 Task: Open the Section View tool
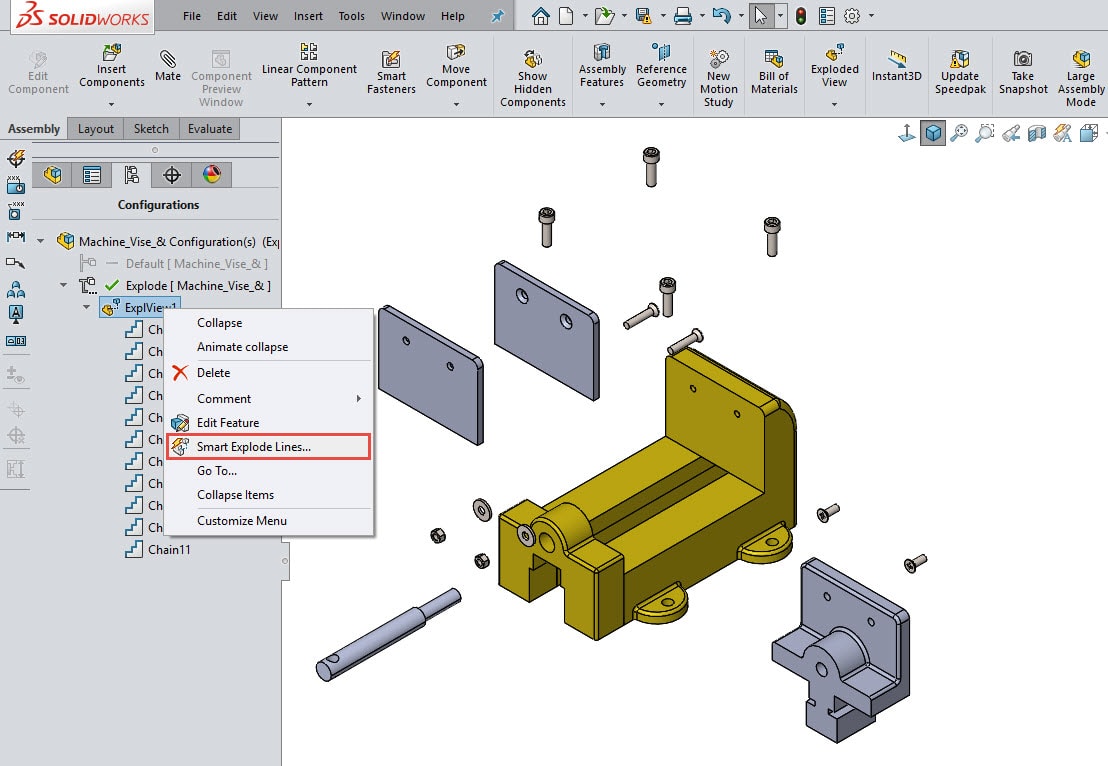(1037, 131)
